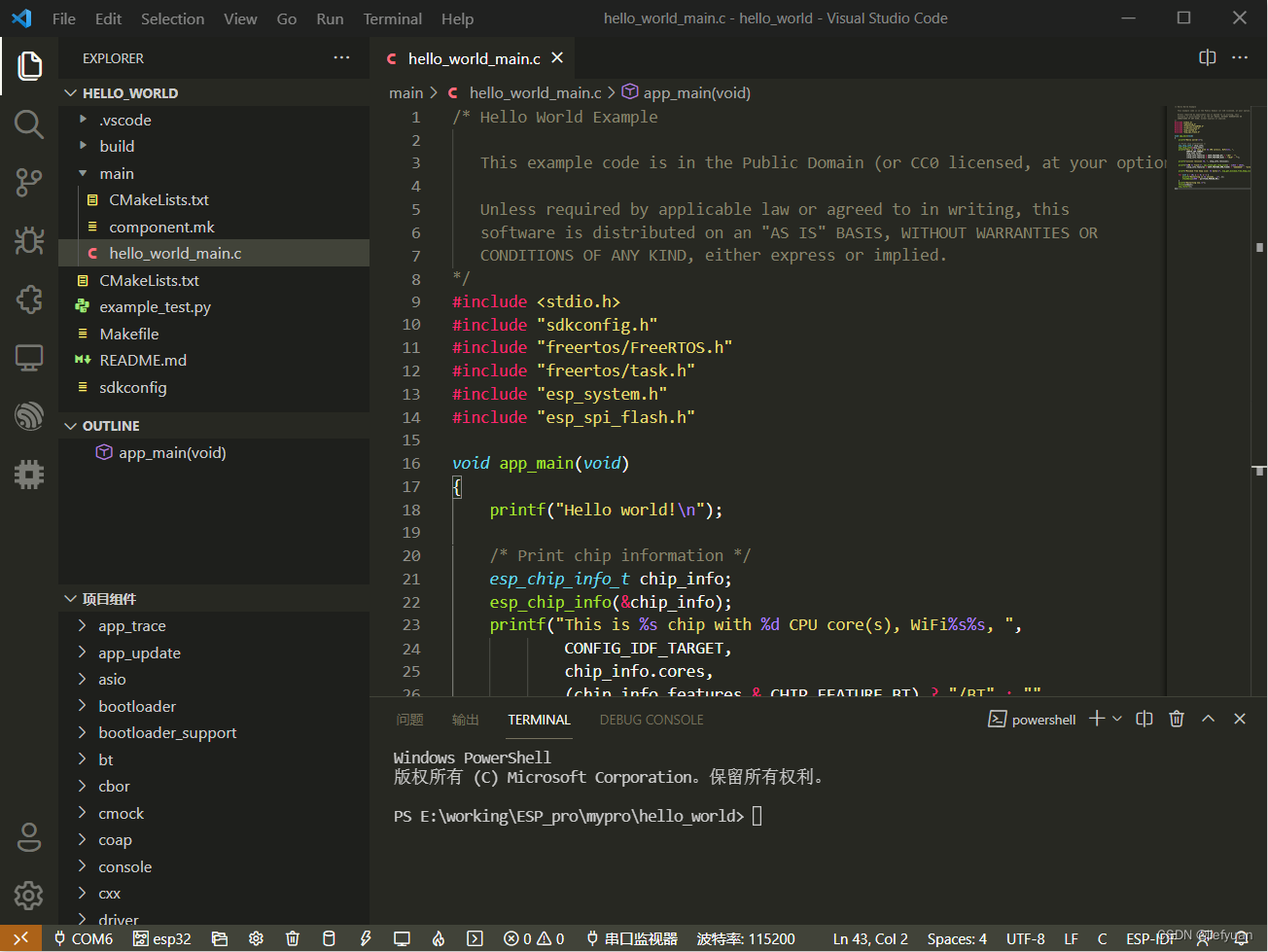Kill the terminal with the trash icon
This screenshot has height=952, width=1268.
pyautogui.click(x=1177, y=719)
